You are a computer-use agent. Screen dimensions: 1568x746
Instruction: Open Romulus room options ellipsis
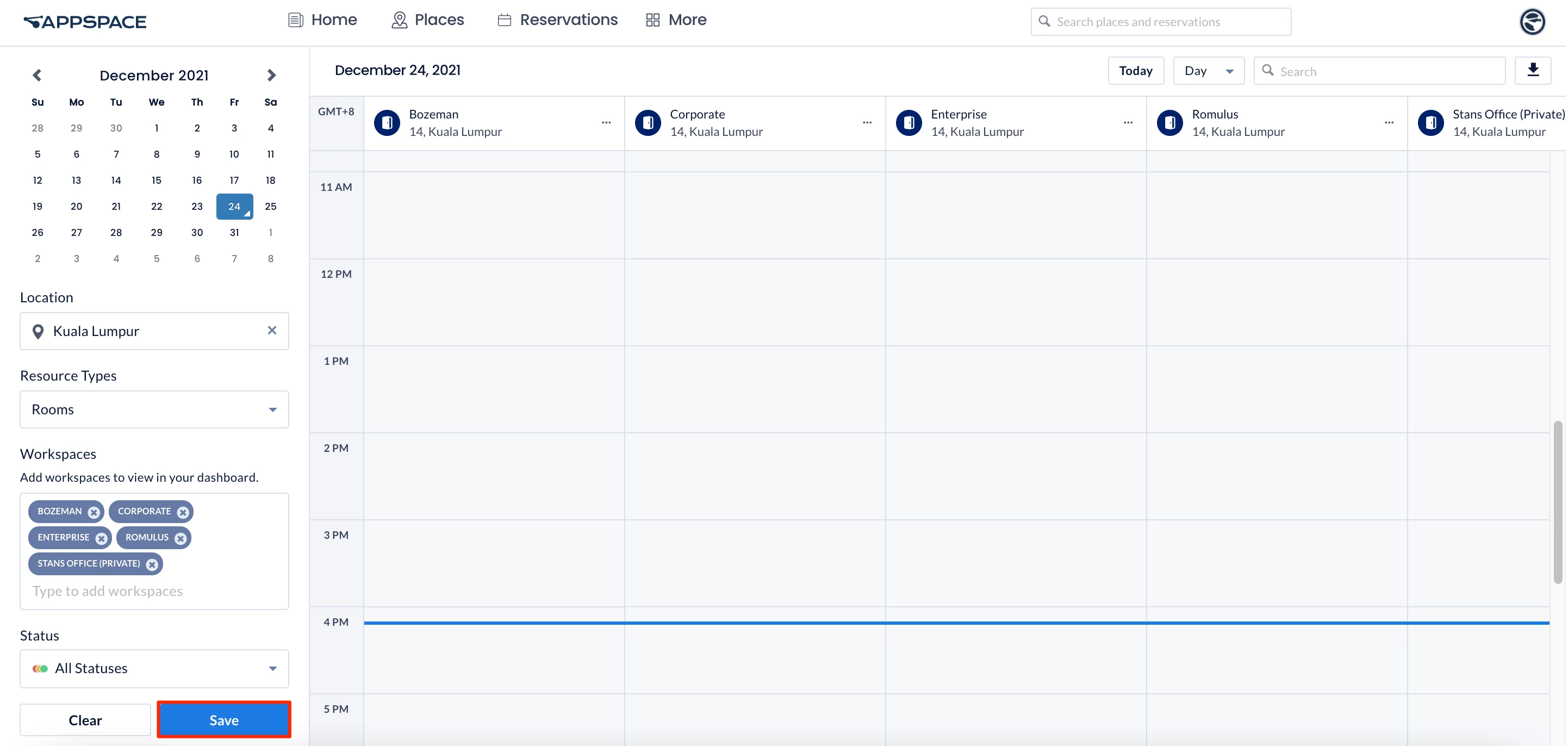click(x=1389, y=122)
